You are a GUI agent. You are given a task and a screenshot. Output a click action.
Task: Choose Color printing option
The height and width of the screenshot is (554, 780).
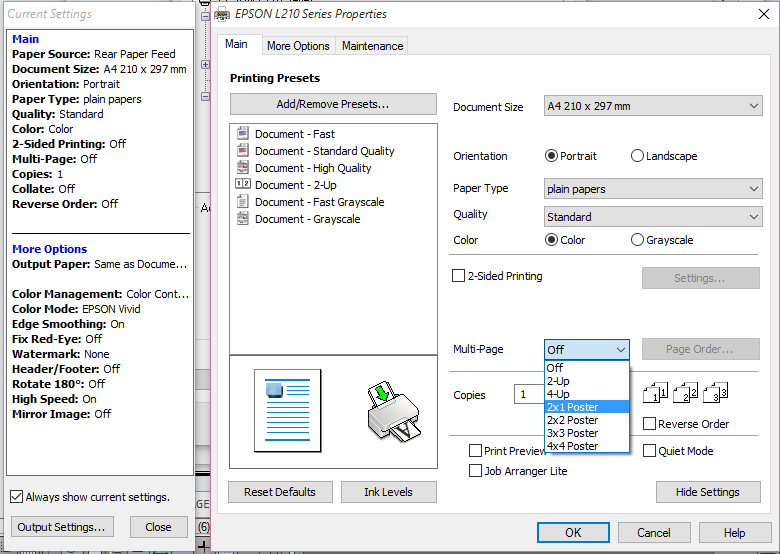tap(551, 240)
